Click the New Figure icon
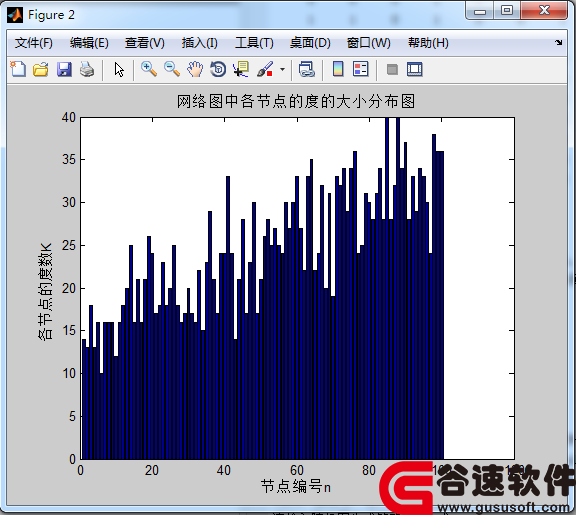Viewport: 576px width, 515px height. tap(18, 69)
